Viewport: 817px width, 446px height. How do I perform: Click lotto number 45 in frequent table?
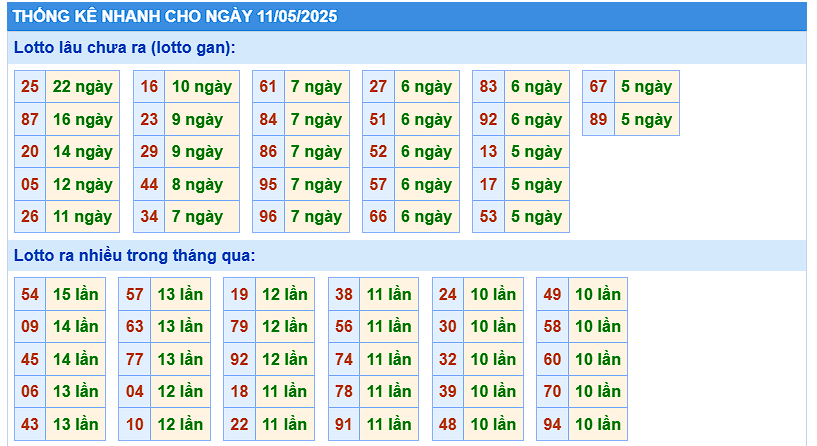click(30, 360)
